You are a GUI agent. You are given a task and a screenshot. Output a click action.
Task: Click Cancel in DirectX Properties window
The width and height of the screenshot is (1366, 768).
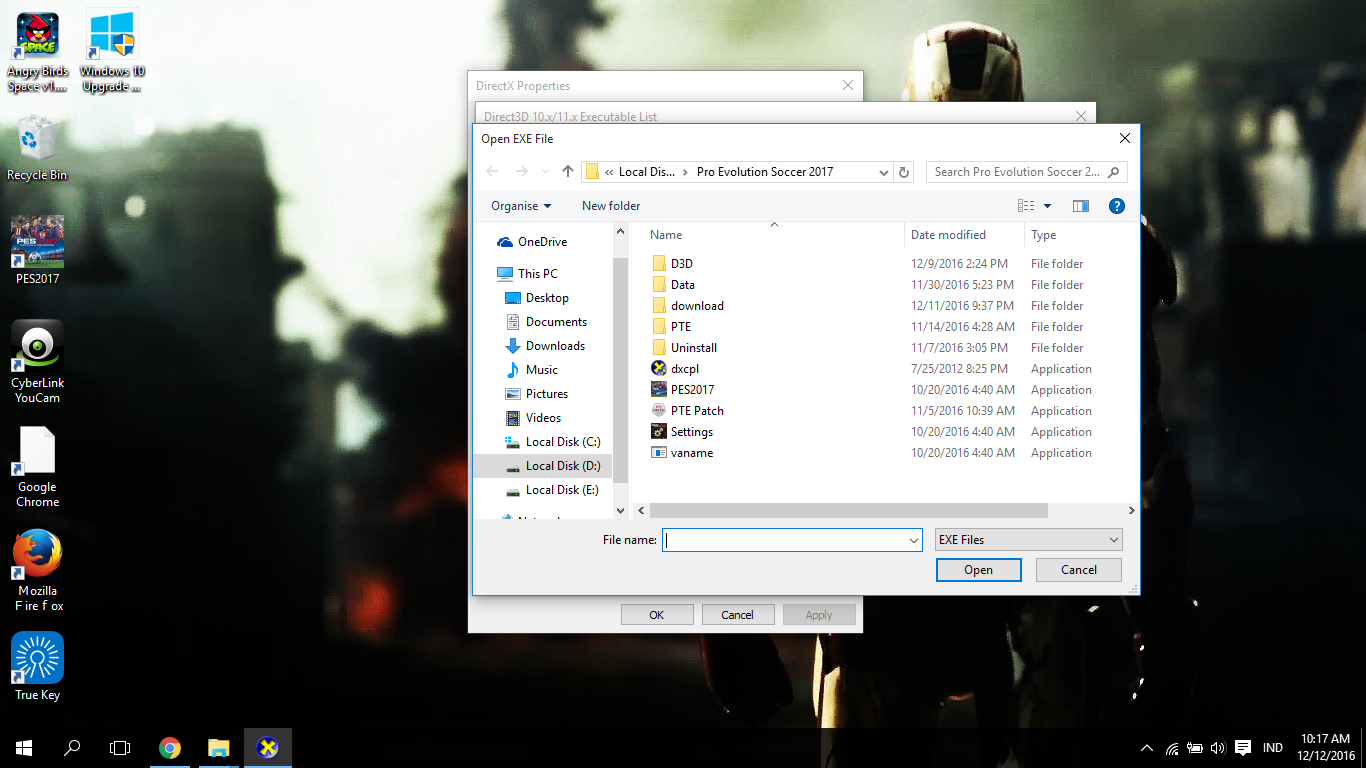[x=737, y=615]
